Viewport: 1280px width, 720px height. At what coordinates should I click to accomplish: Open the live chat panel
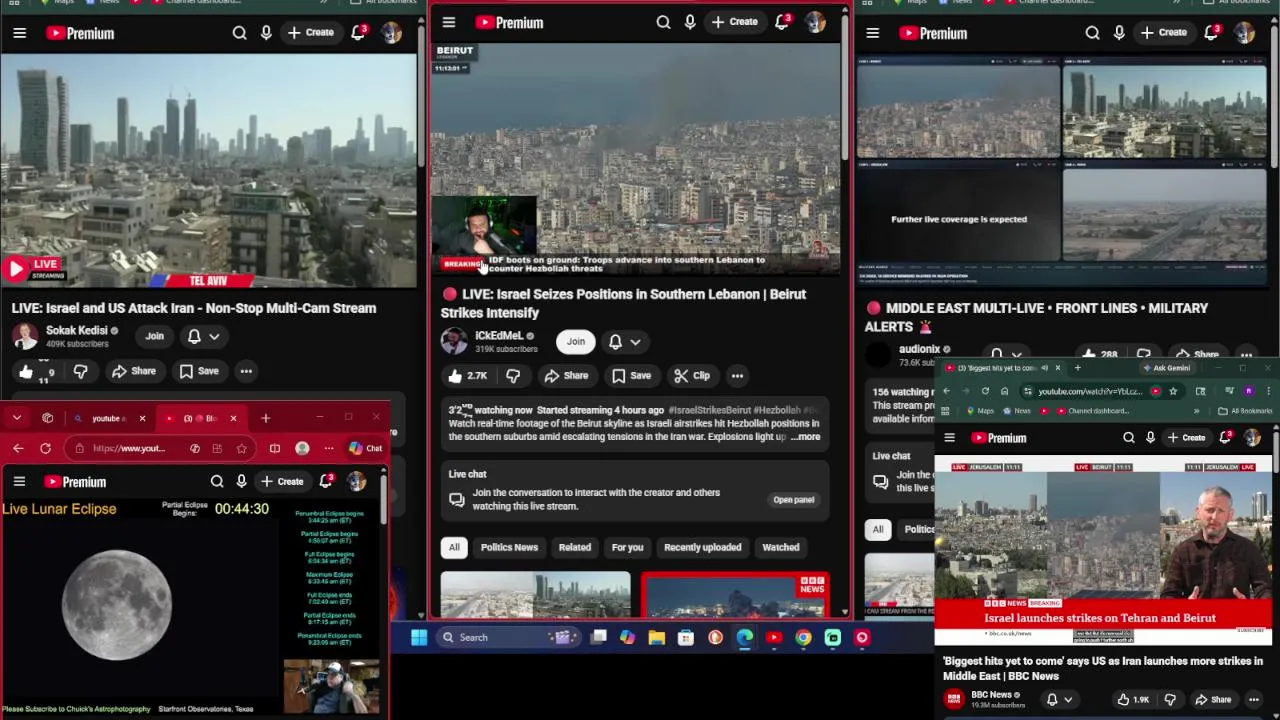point(794,500)
